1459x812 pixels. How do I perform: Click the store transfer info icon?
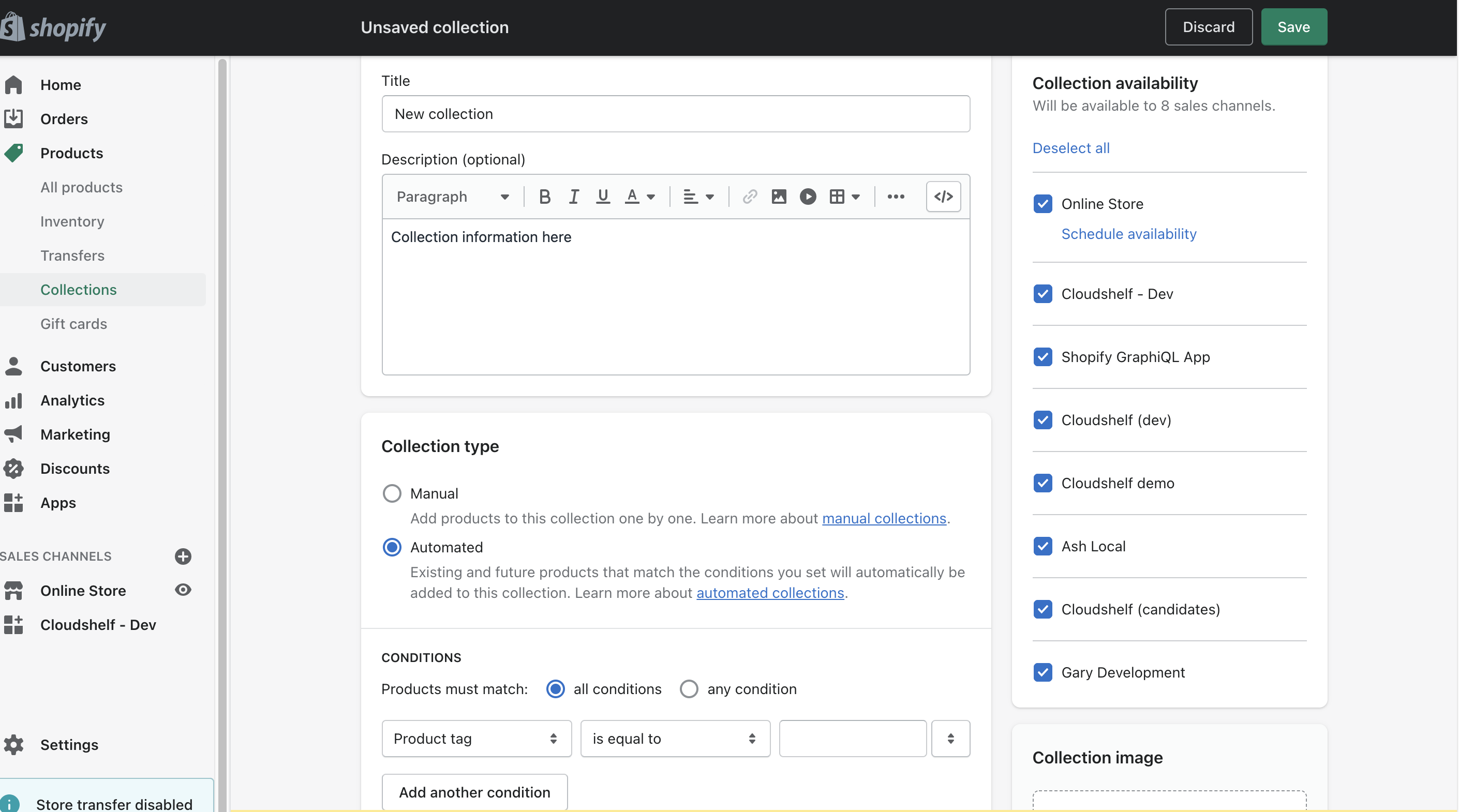(10, 804)
